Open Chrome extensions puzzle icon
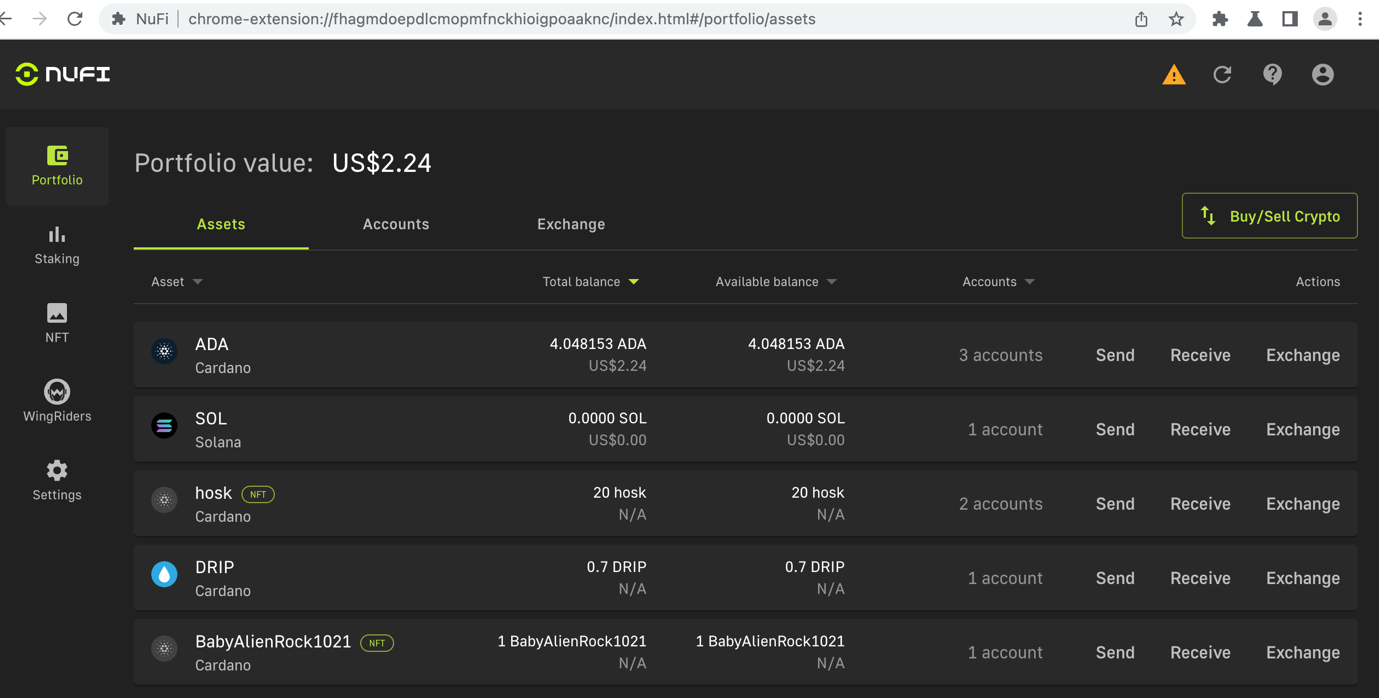The height and width of the screenshot is (698, 1379). [x=1220, y=19]
